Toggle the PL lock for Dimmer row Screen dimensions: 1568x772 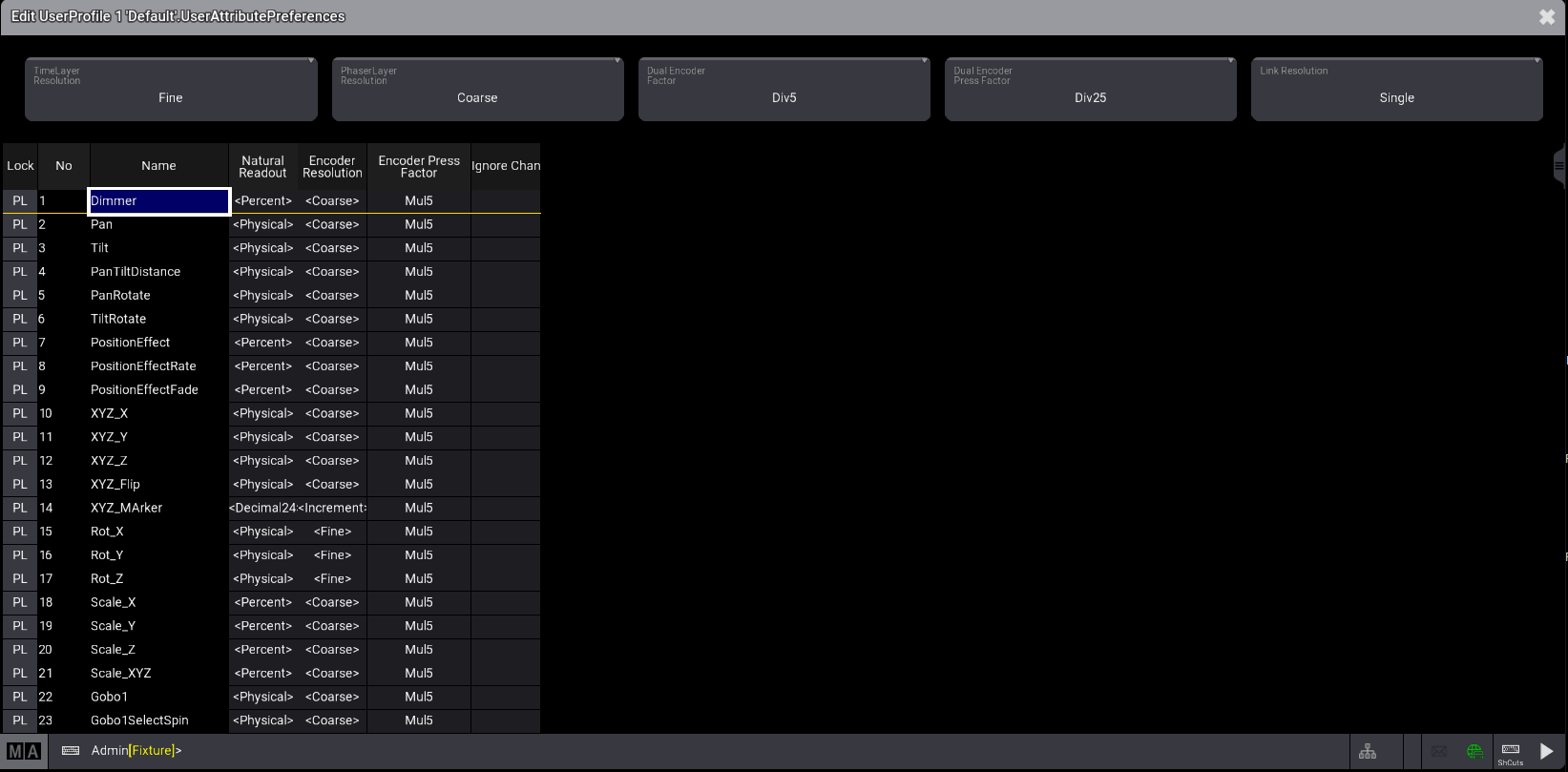point(20,201)
